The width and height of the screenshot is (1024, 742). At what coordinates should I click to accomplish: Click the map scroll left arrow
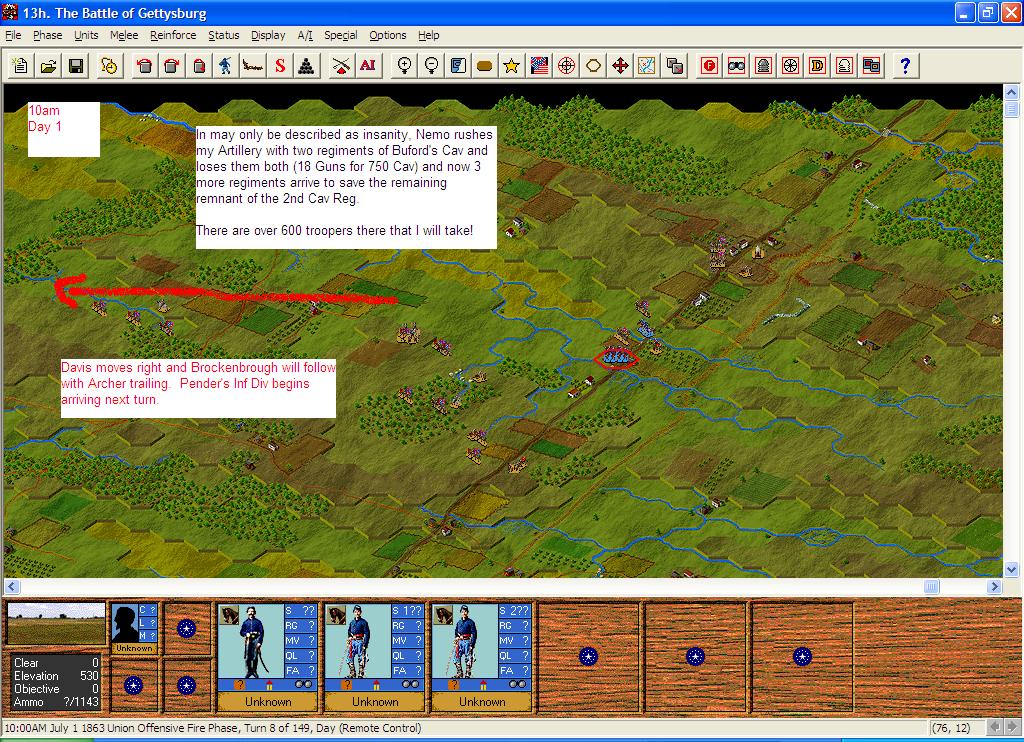12,587
